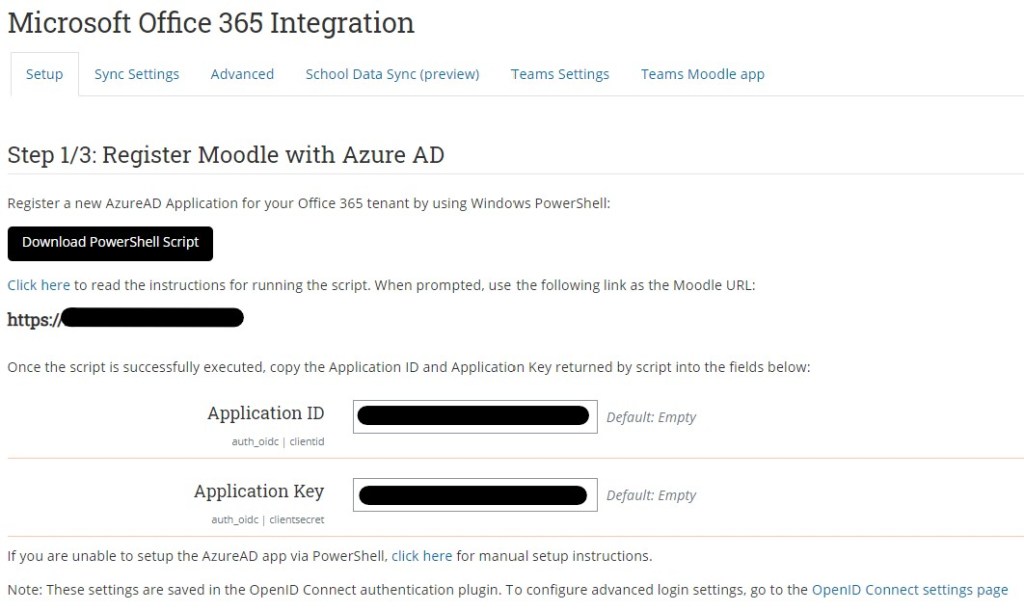The width and height of the screenshot is (1024, 611).
Task: Select School Data Sync (preview) tab
Action: (392, 74)
